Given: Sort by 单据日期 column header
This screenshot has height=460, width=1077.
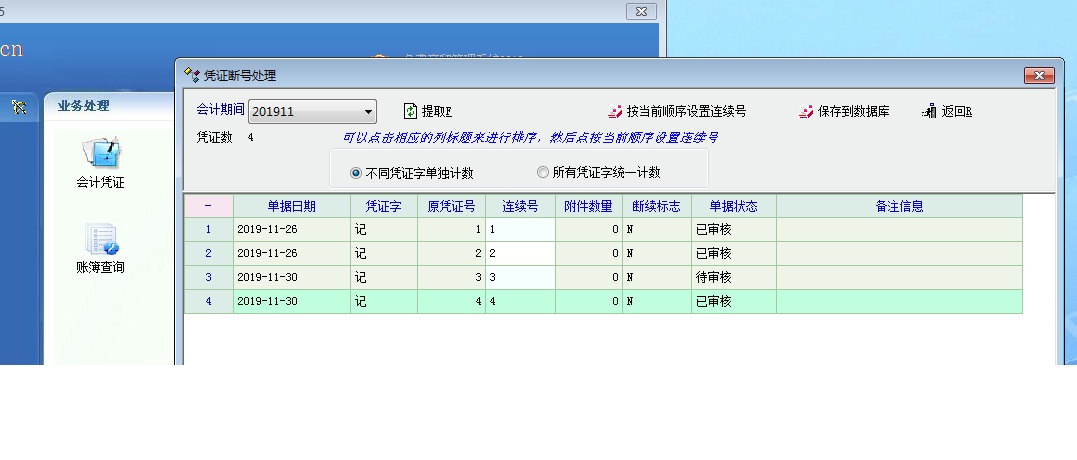Looking at the screenshot, I should 291,206.
